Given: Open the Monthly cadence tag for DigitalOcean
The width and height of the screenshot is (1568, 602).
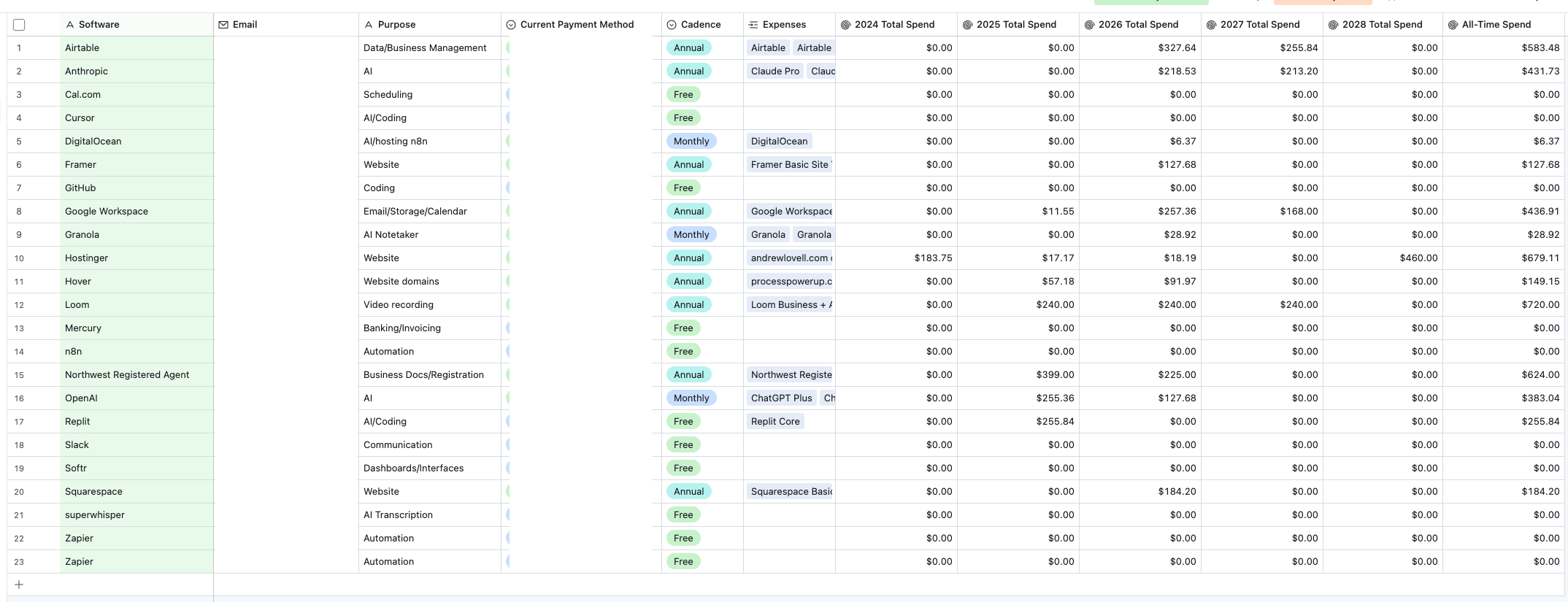Looking at the screenshot, I should click(691, 142).
